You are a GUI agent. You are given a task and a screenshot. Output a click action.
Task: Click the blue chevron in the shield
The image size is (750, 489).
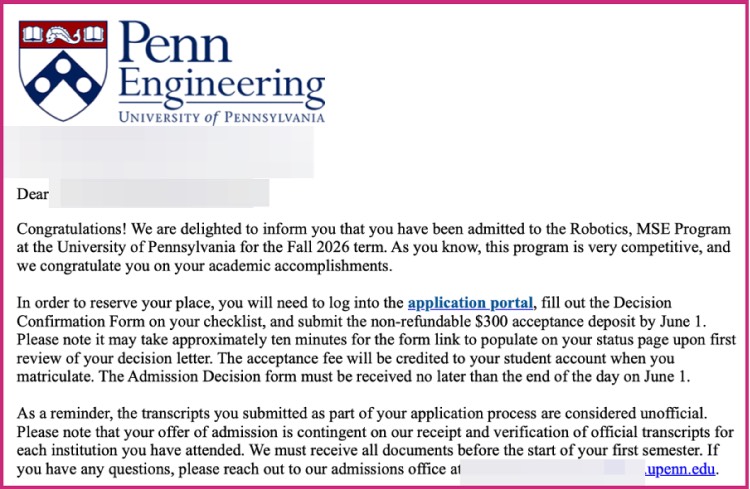pos(63,78)
